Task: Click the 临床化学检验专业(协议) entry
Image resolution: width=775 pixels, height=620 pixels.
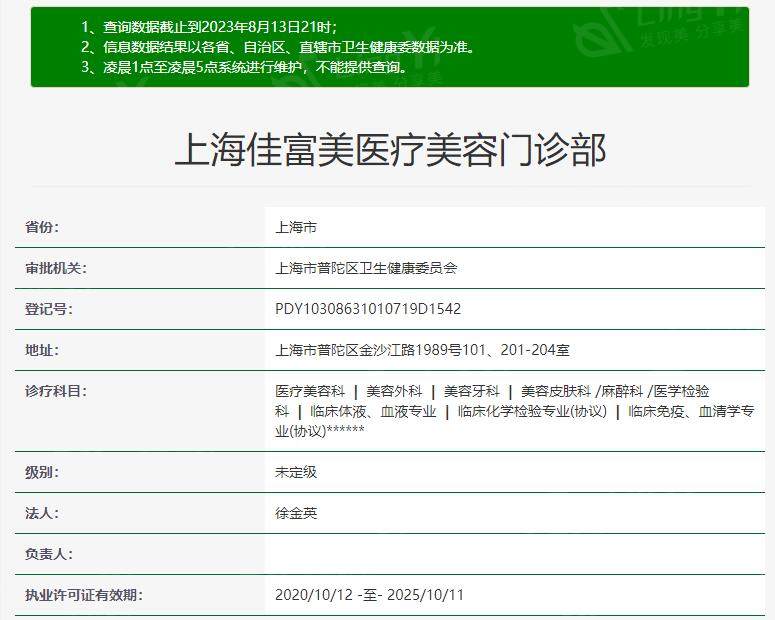Action: point(532,411)
